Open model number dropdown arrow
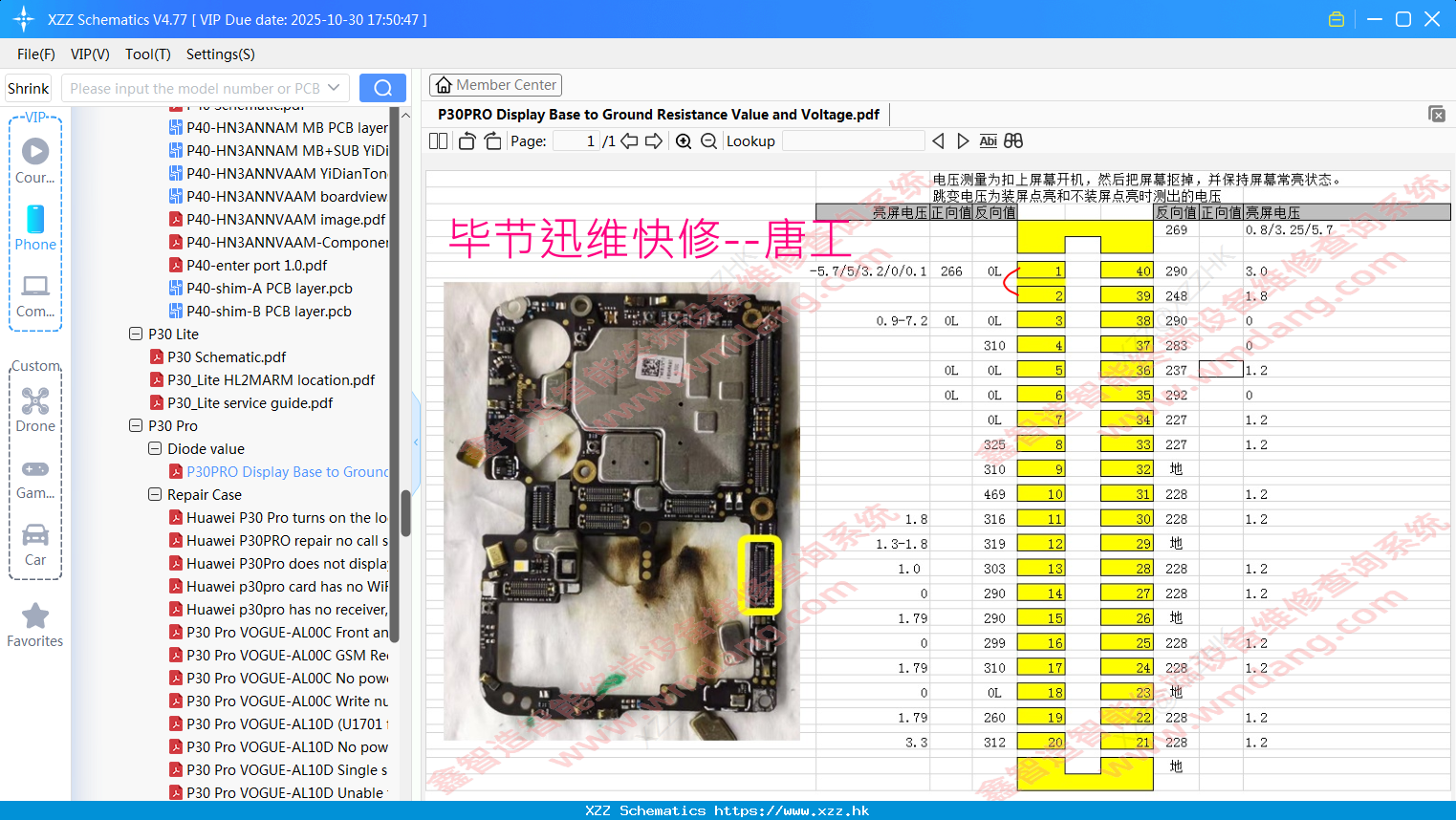 334,88
